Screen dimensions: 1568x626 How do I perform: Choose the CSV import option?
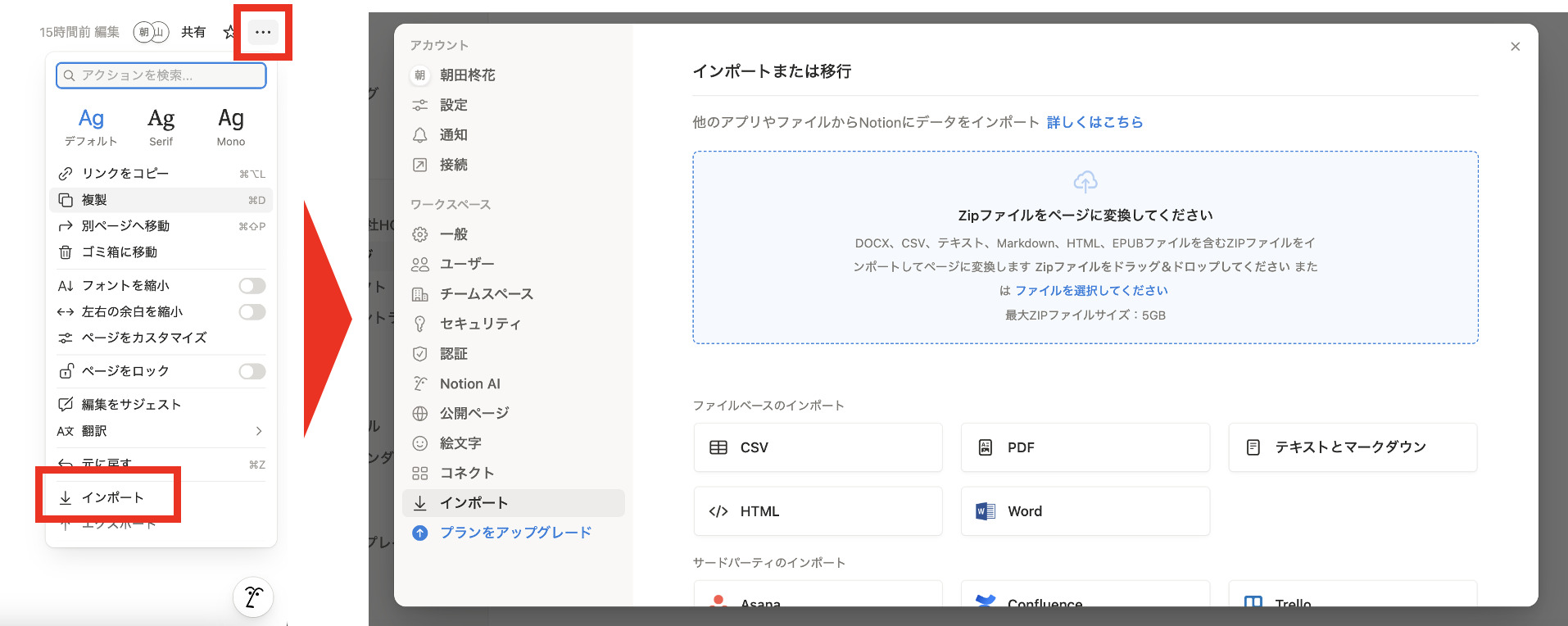(x=818, y=447)
